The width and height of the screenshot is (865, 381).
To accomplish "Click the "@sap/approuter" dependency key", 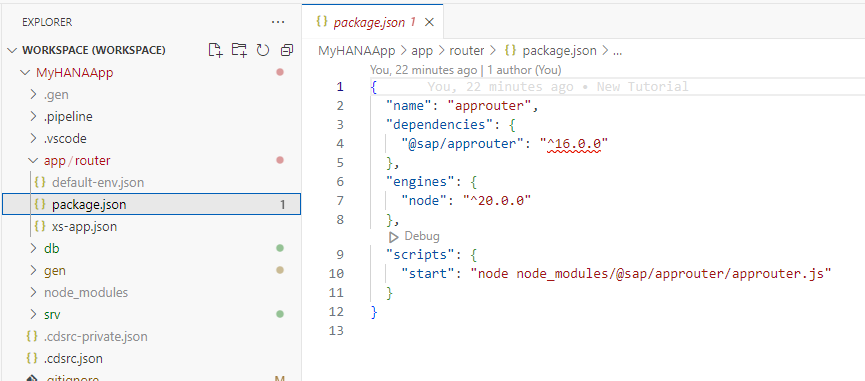I will (462, 143).
